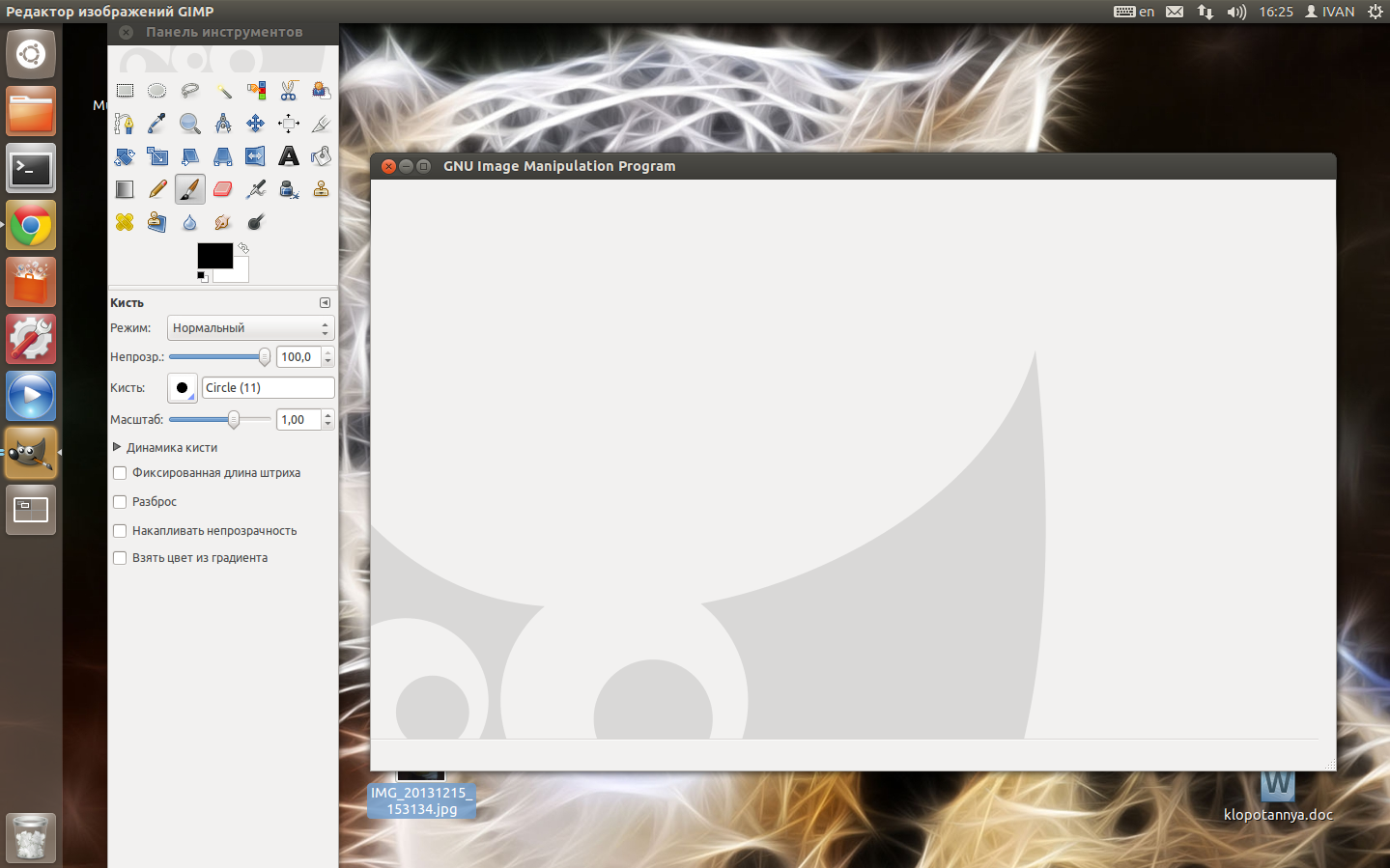Image resolution: width=1390 pixels, height=868 pixels.
Task: Click the opacity value field 100,0
Action: click(299, 357)
